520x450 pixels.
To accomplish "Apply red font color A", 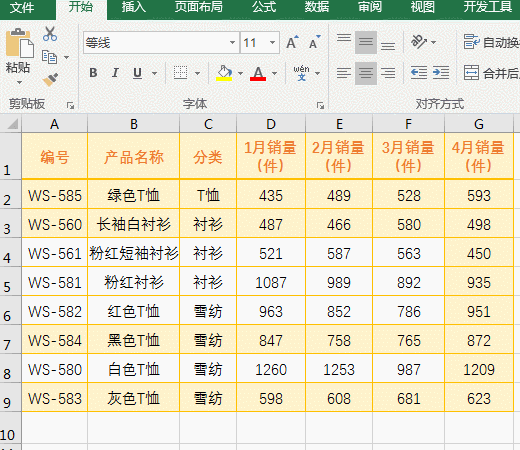I will [258, 73].
